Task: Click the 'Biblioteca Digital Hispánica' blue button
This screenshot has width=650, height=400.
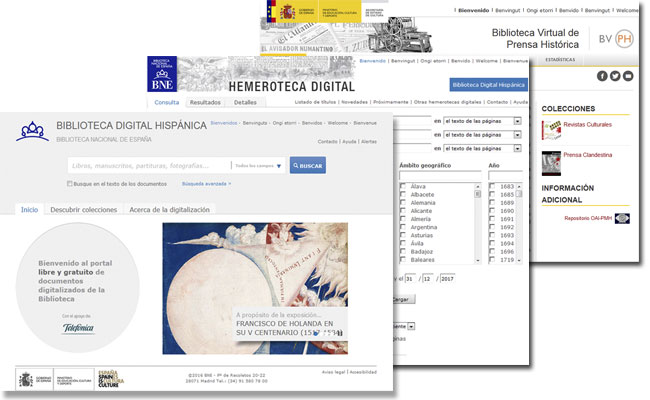Action: tap(489, 85)
